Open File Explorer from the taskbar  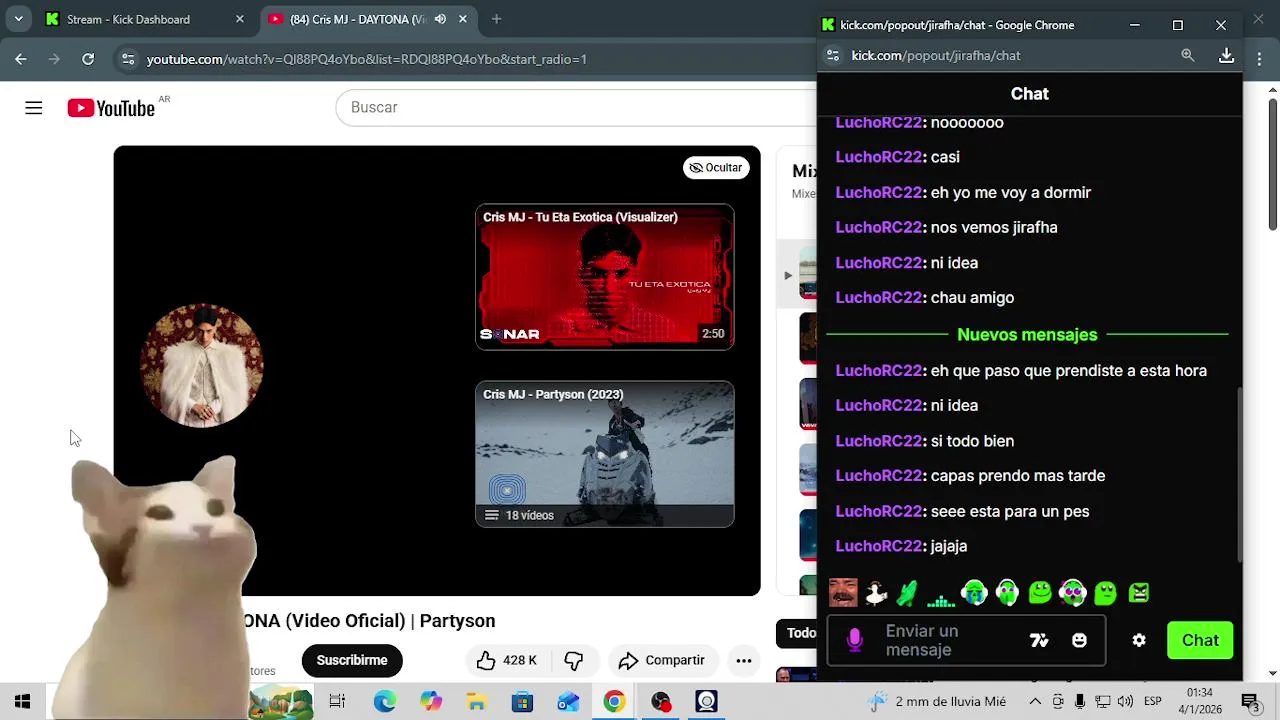[477, 702]
